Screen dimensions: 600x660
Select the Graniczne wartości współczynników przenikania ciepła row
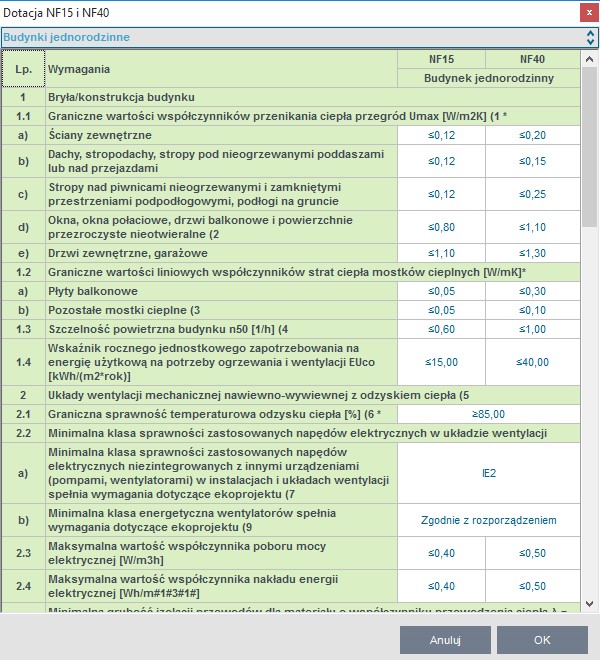pos(291,116)
